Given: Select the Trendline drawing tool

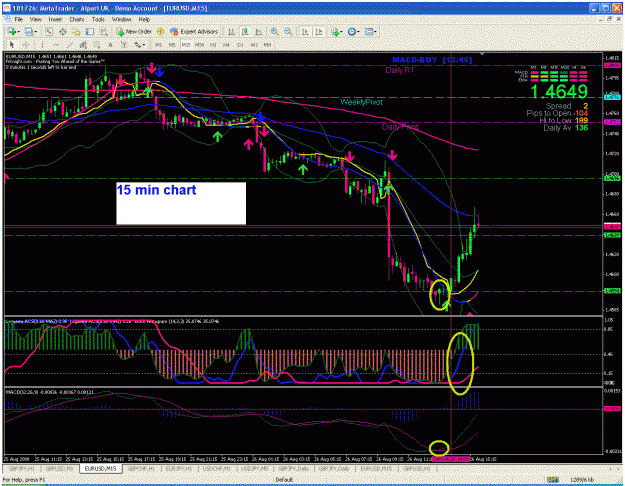Looking at the screenshot, I should 69,45.
